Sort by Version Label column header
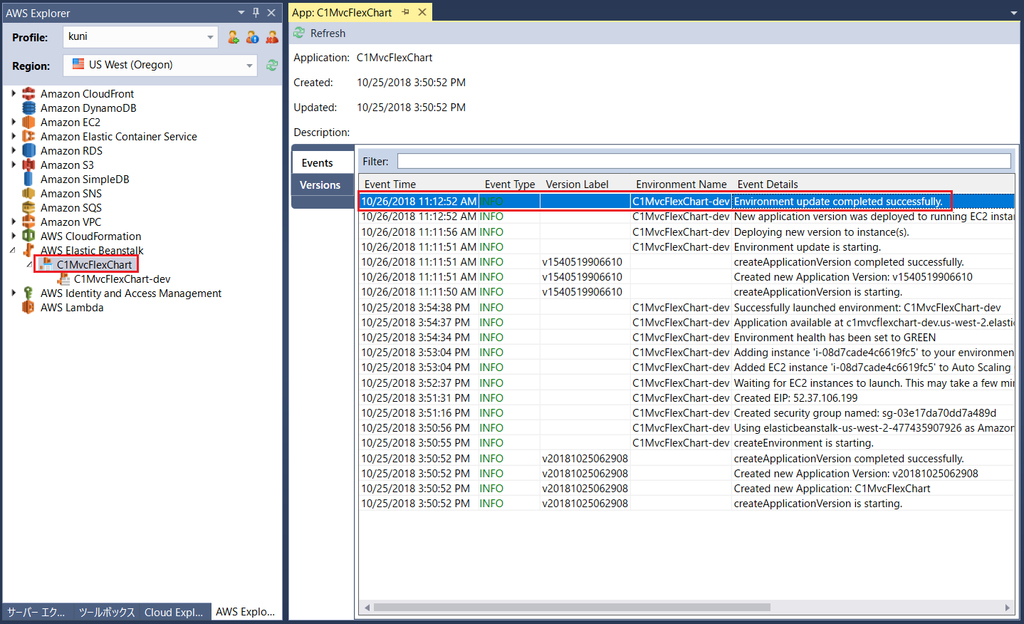This screenshot has height=624, width=1024. [x=586, y=184]
